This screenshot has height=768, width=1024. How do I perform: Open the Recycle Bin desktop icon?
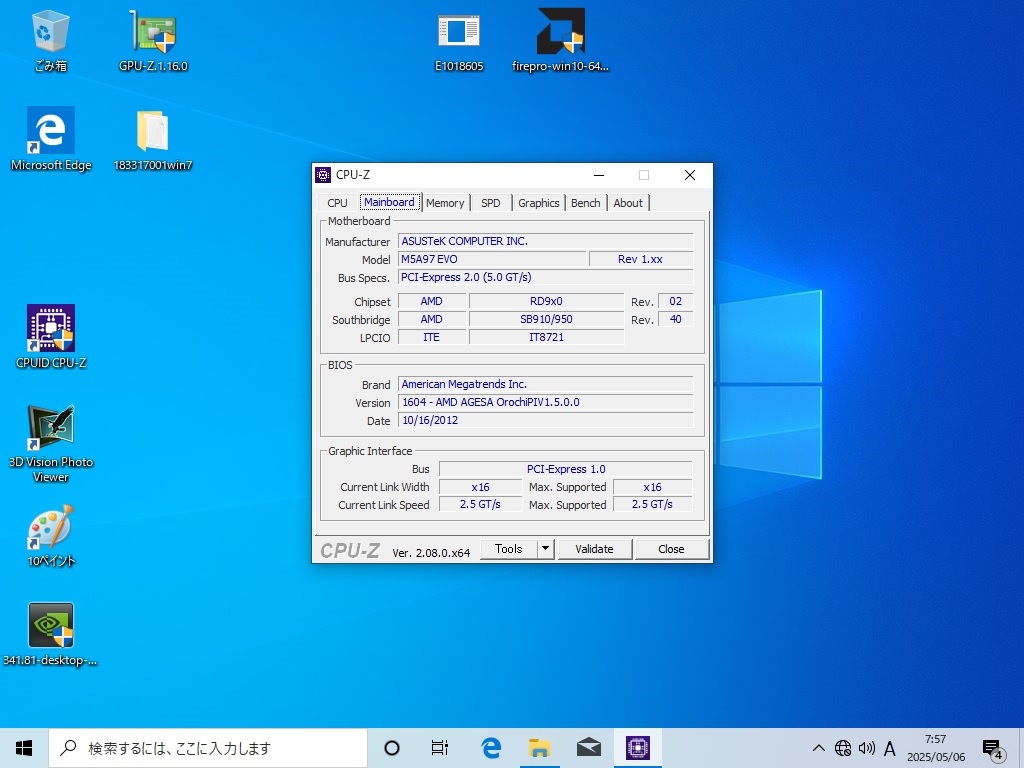50,40
